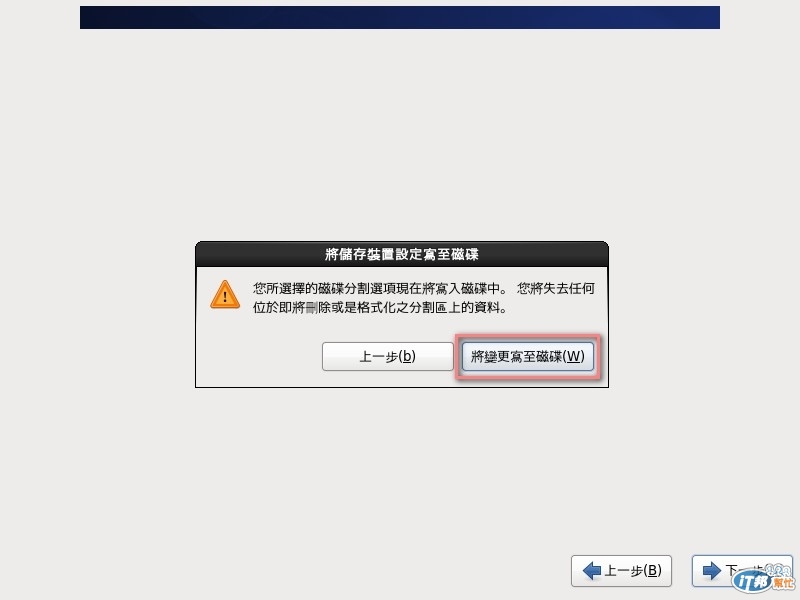The image size is (800, 600).
Task: Click the orange warning triangle icon
Action: pyautogui.click(x=225, y=295)
